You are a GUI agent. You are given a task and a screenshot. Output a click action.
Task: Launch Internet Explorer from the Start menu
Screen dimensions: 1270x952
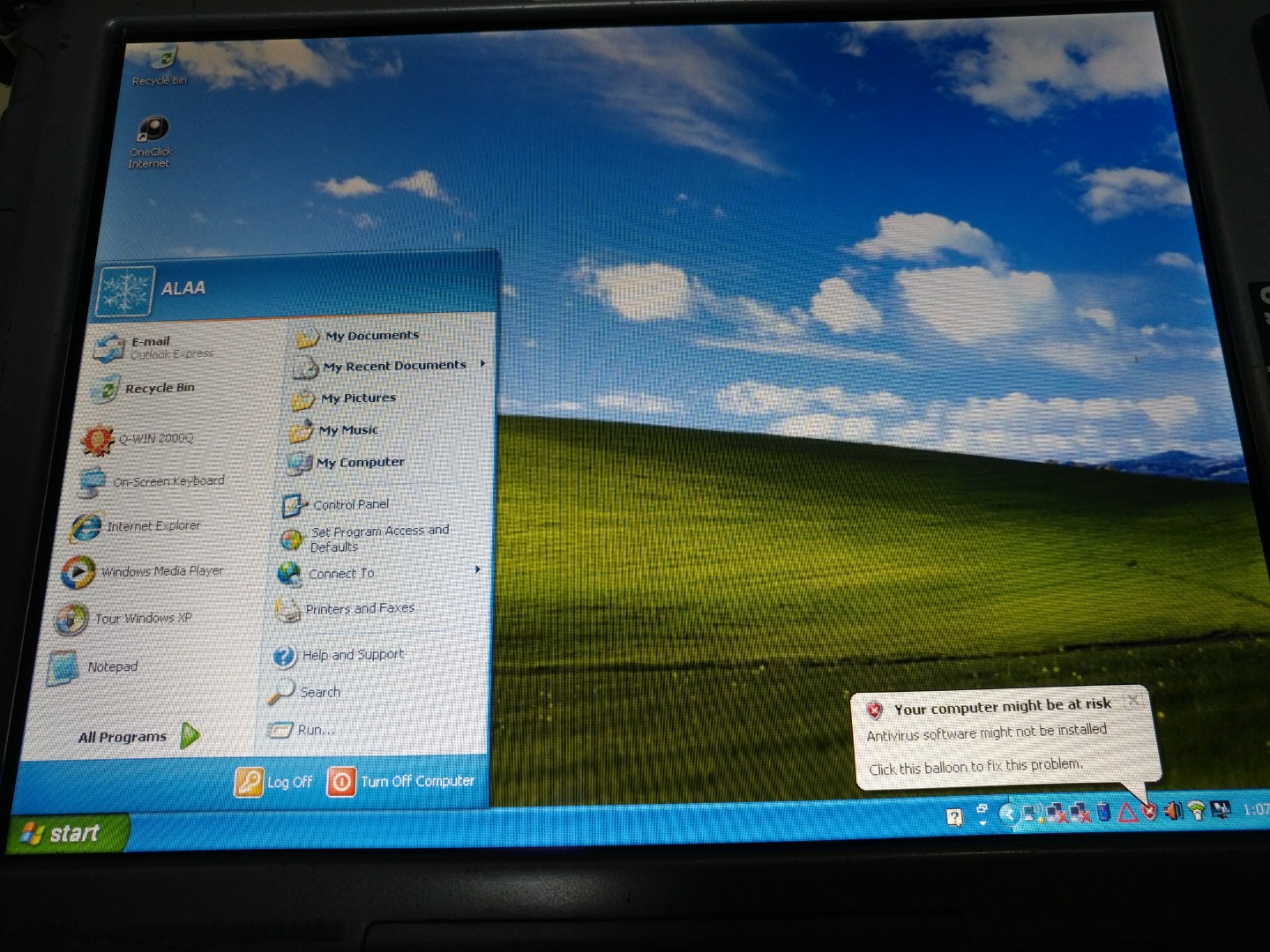(x=136, y=526)
